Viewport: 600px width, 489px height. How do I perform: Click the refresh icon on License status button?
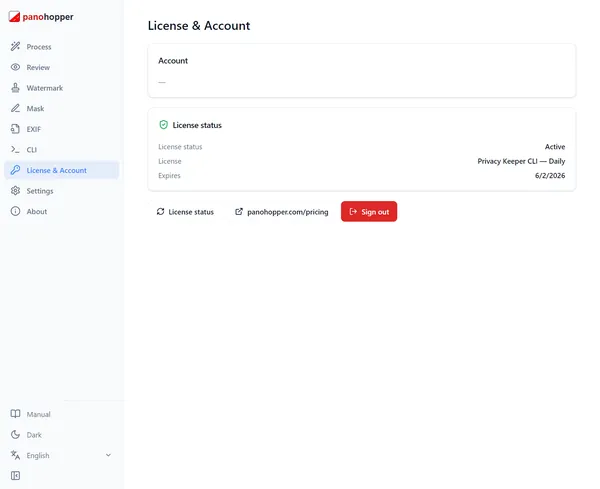pyautogui.click(x=160, y=212)
